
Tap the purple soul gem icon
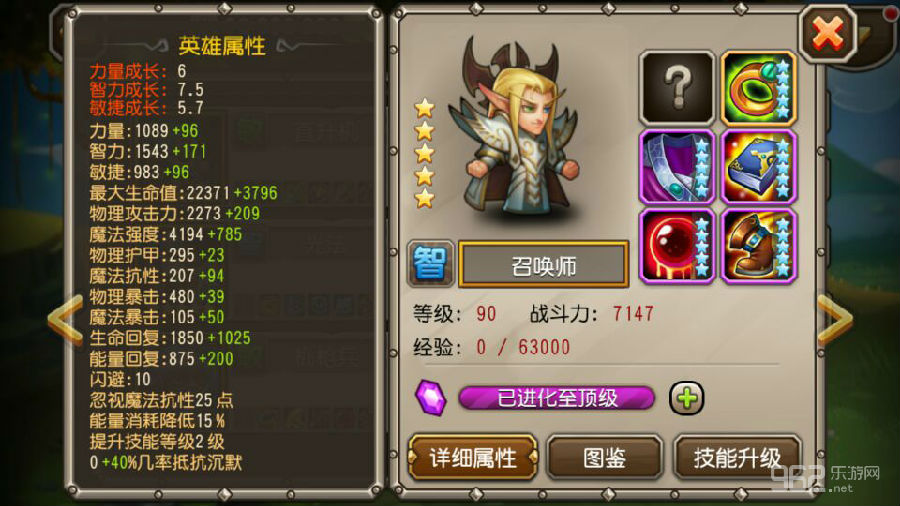point(430,397)
